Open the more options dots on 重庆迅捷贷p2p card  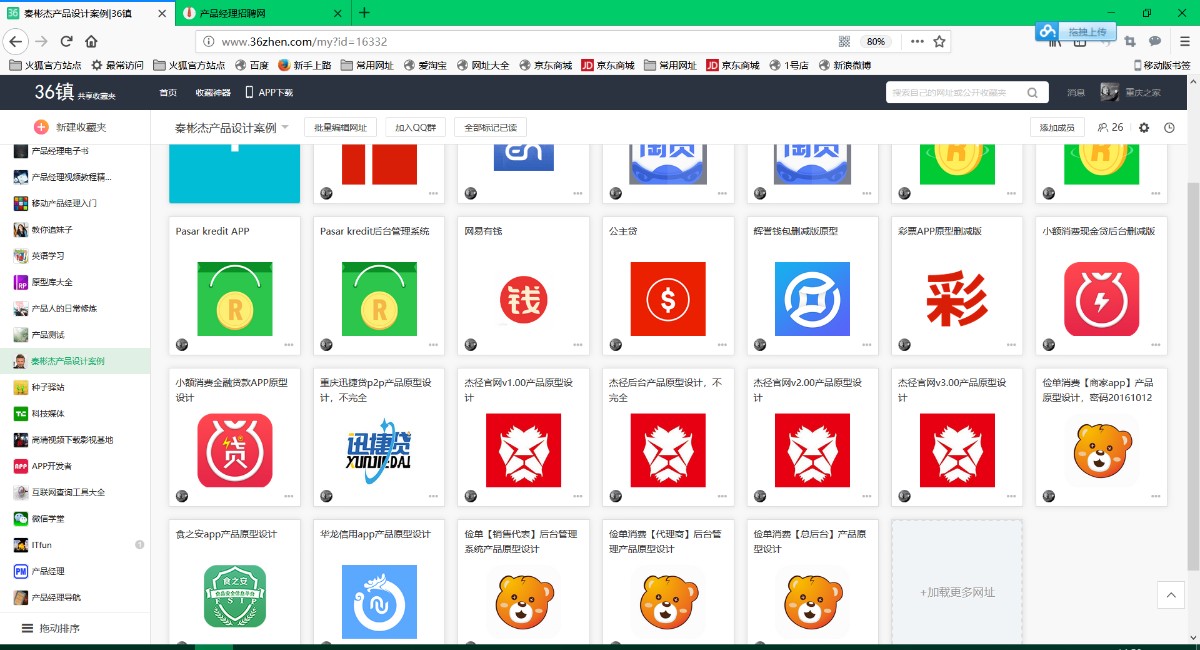coord(433,496)
